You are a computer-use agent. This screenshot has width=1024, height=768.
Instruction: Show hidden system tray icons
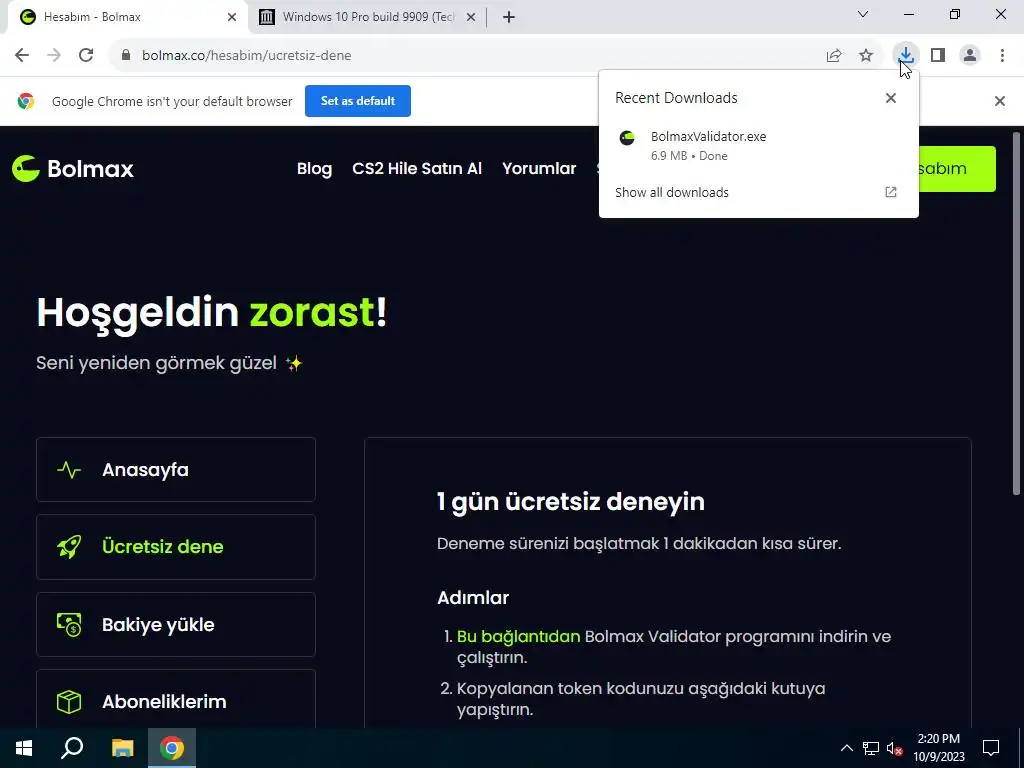(846, 748)
